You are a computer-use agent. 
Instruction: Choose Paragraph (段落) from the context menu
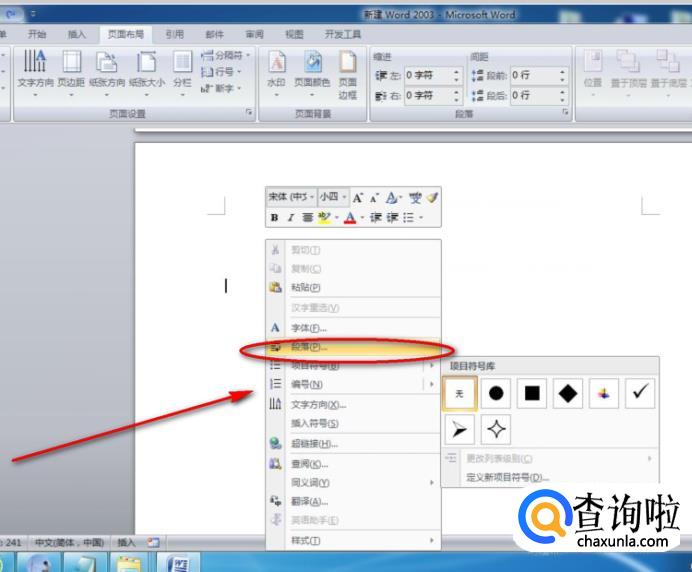(x=353, y=347)
